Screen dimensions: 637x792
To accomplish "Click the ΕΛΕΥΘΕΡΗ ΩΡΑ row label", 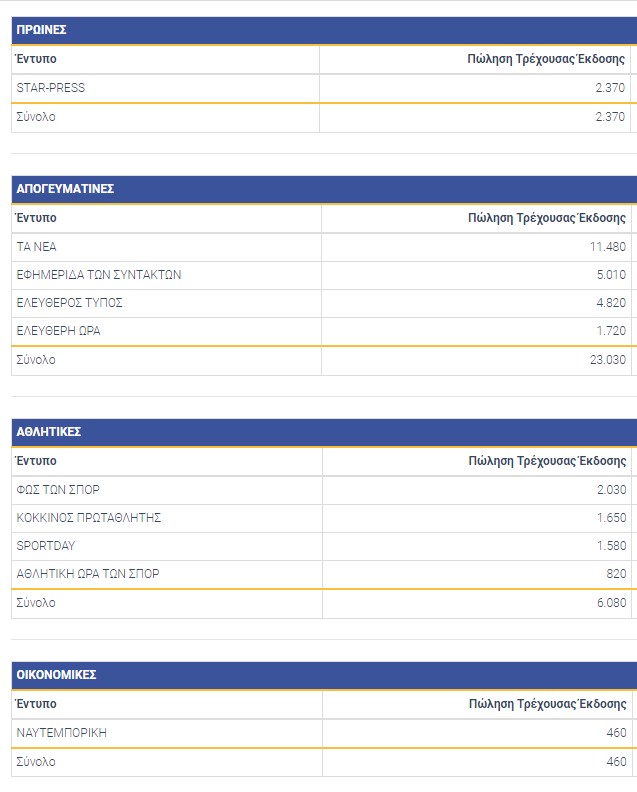I will (x=59, y=331).
